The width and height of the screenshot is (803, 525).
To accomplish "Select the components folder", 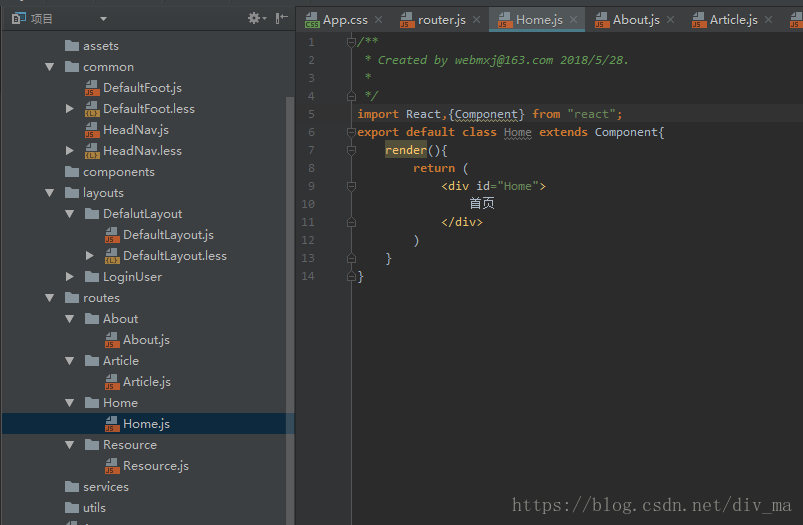I will (110, 172).
